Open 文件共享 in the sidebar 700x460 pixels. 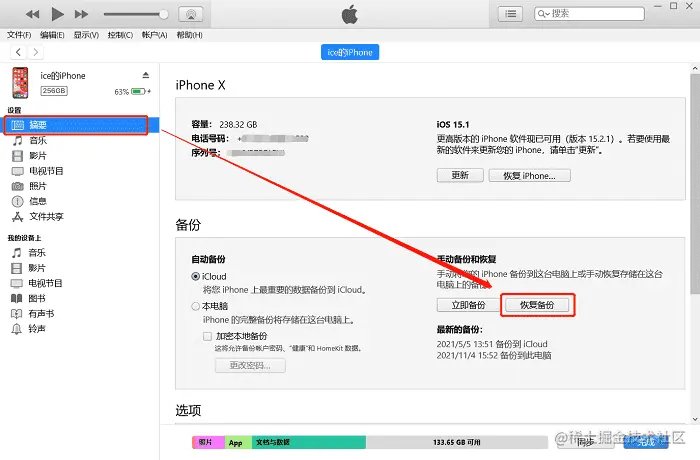point(46,217)
